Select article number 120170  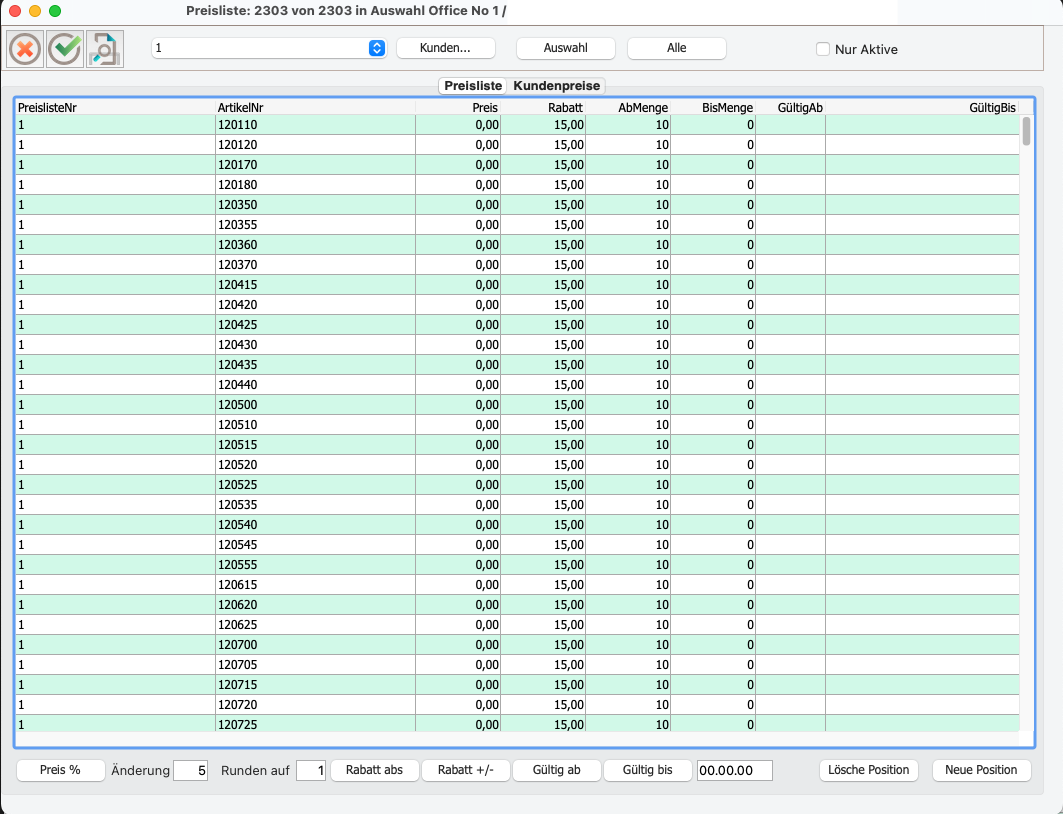point(237,165)
